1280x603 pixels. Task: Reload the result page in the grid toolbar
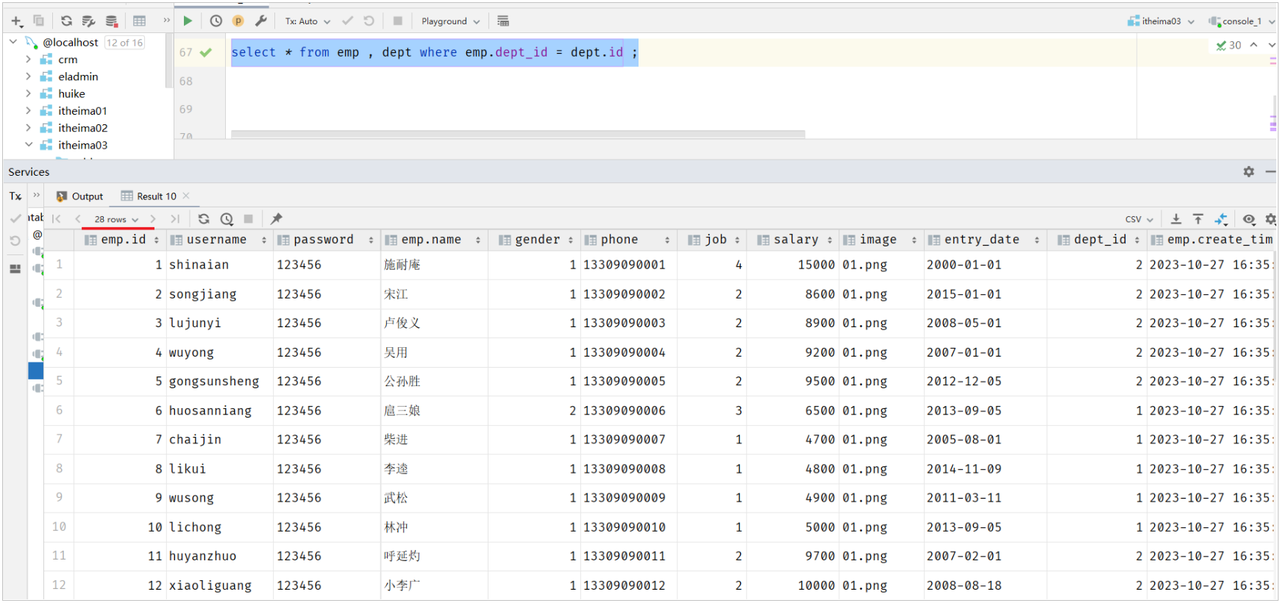(x=204, y=219)
